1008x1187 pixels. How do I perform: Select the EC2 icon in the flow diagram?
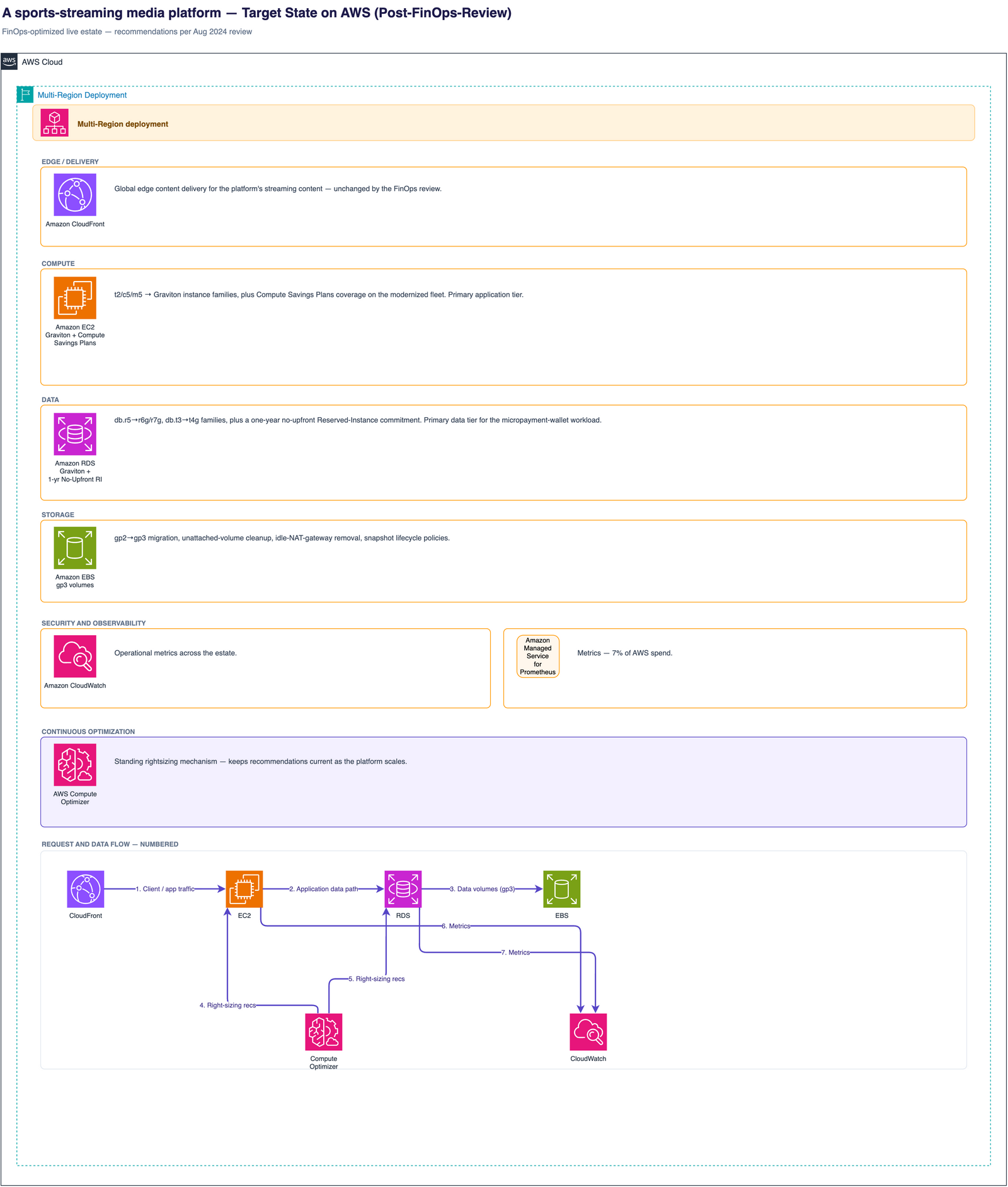[x=244, y=889]
